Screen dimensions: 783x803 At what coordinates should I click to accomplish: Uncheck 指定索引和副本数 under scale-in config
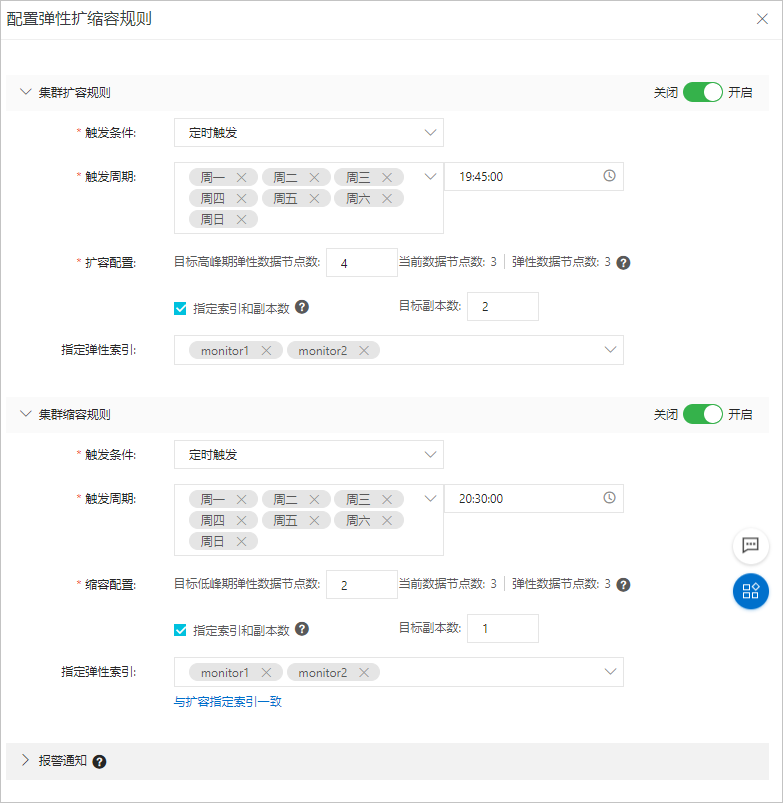180,630
